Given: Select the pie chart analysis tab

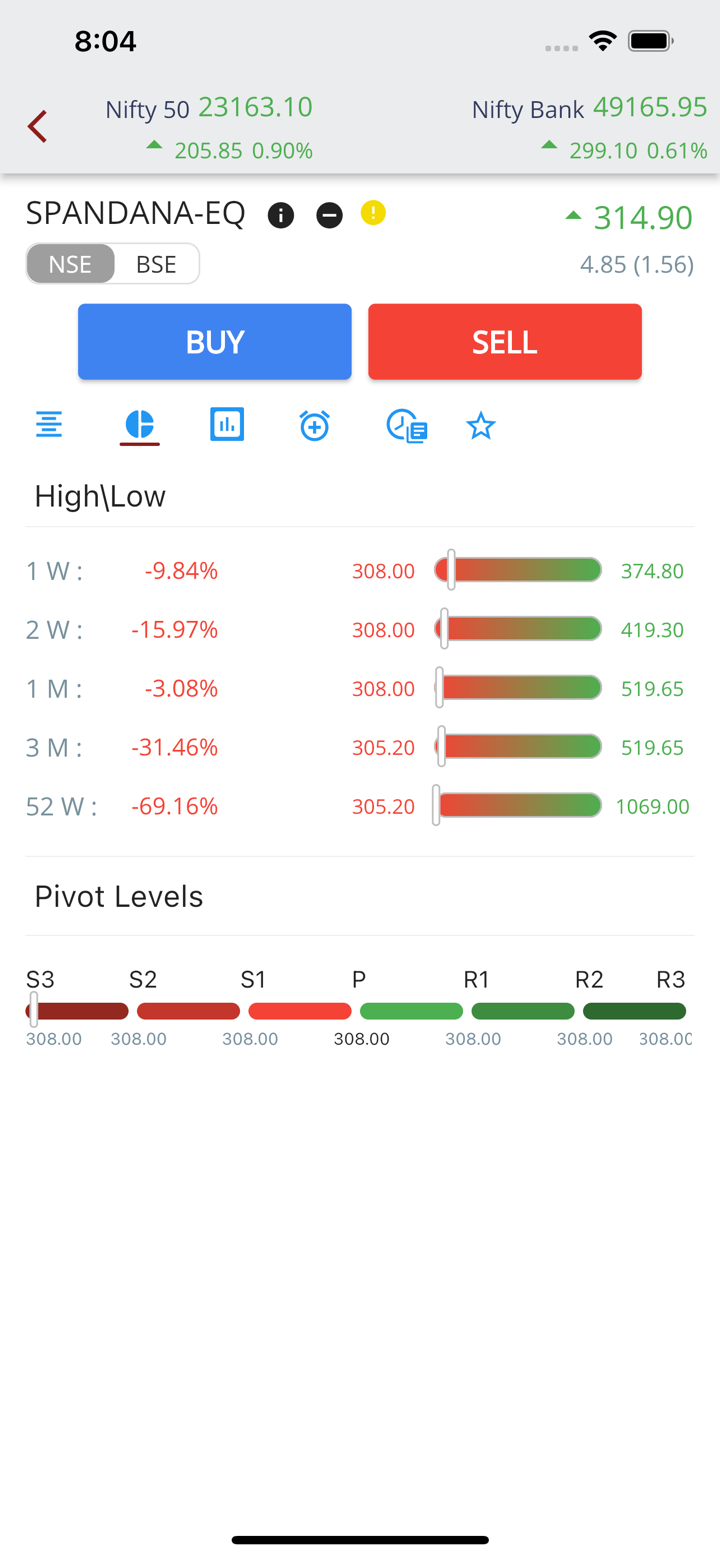Looking at the screenshot, I should click(140, 425).
